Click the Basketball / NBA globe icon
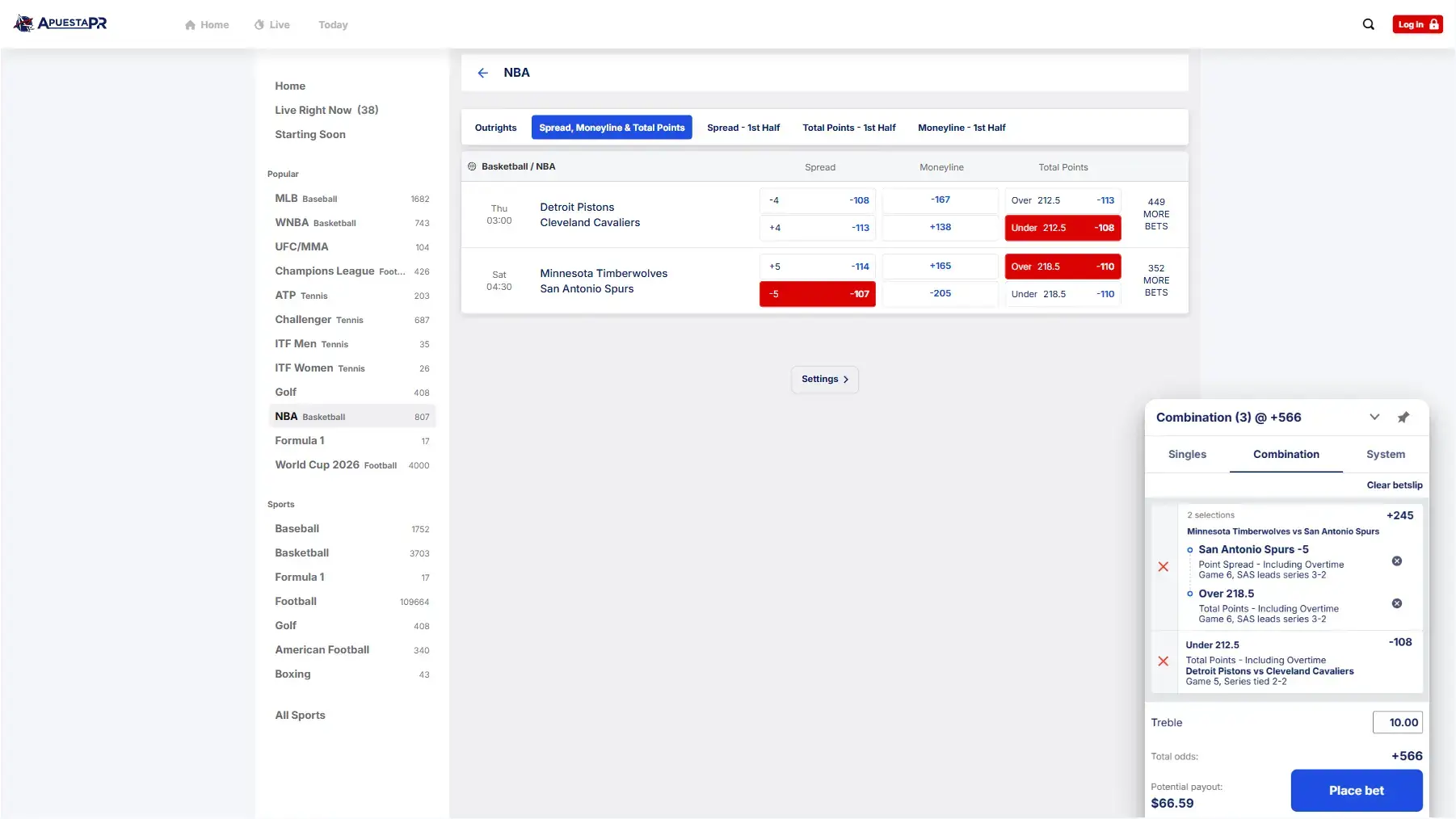The image size is (1456, 819). coord(472,166)
